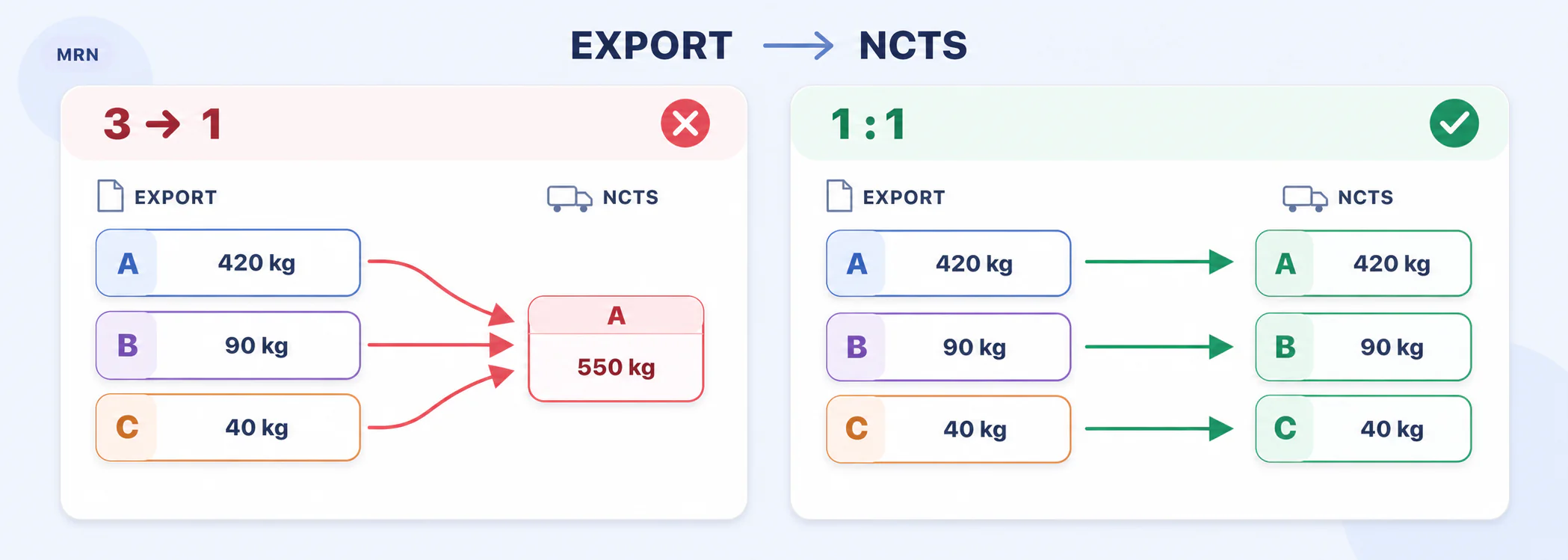Click the 1 : 1 green header label

(x=868, y=124)
